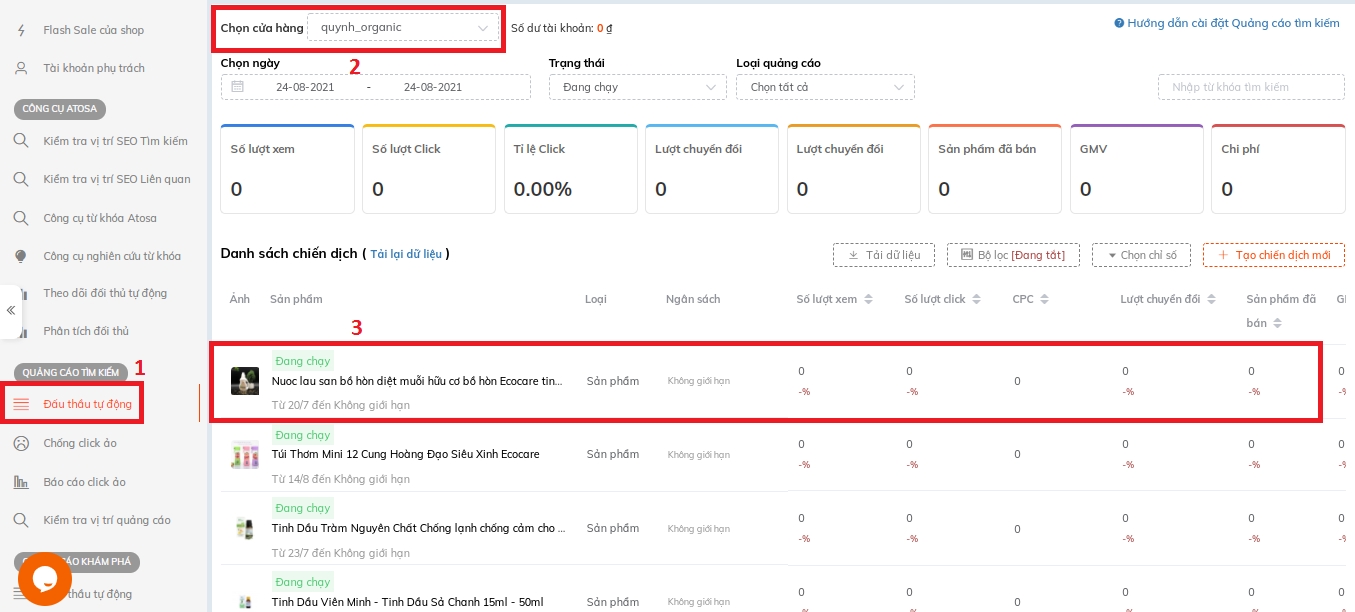The image size is (1355, 612).
Task: Sort by Lượt chuyển đổi column
Action: [x=1211, y=299]
